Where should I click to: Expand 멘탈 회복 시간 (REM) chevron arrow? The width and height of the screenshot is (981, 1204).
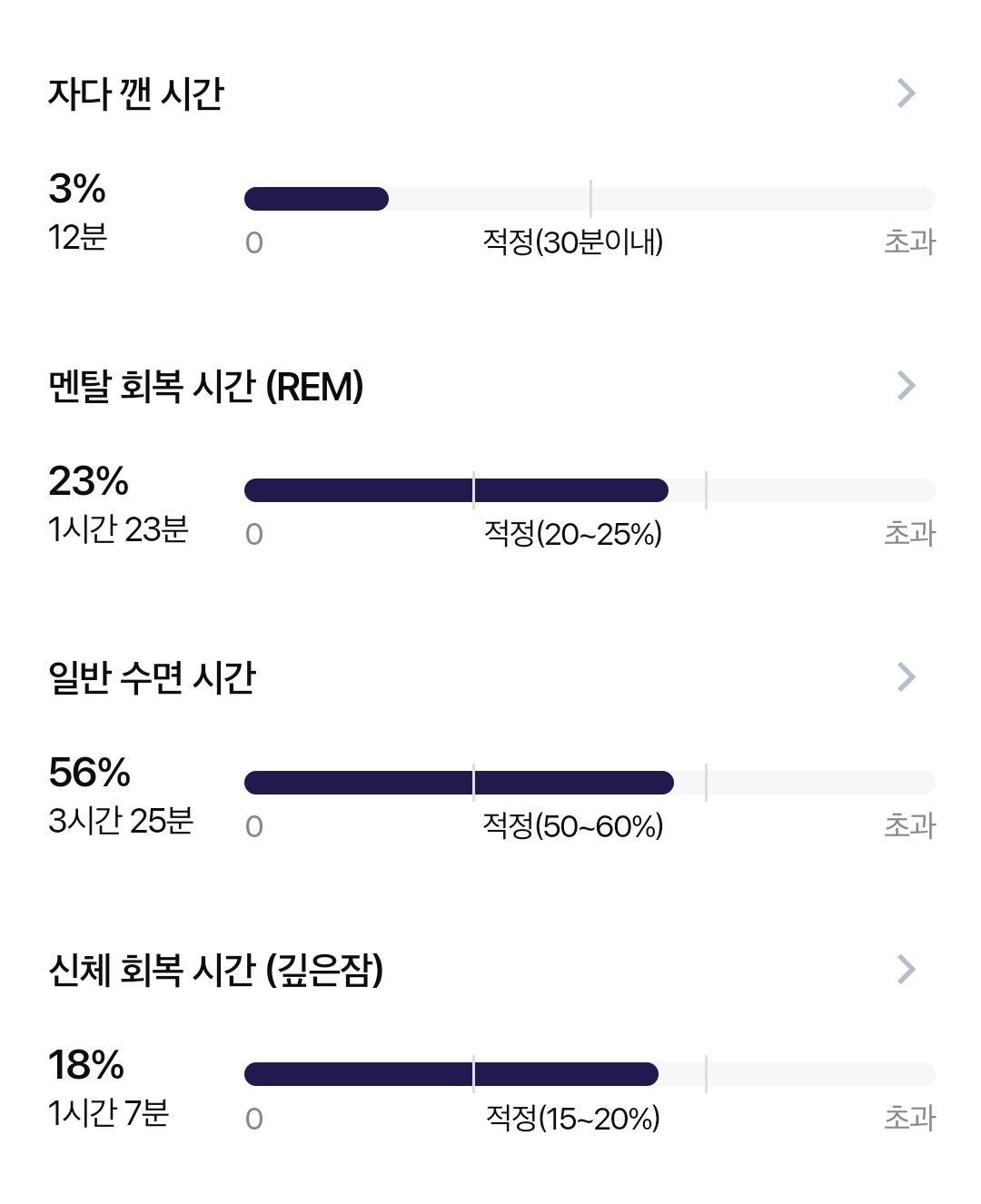[x=906, y=385]
